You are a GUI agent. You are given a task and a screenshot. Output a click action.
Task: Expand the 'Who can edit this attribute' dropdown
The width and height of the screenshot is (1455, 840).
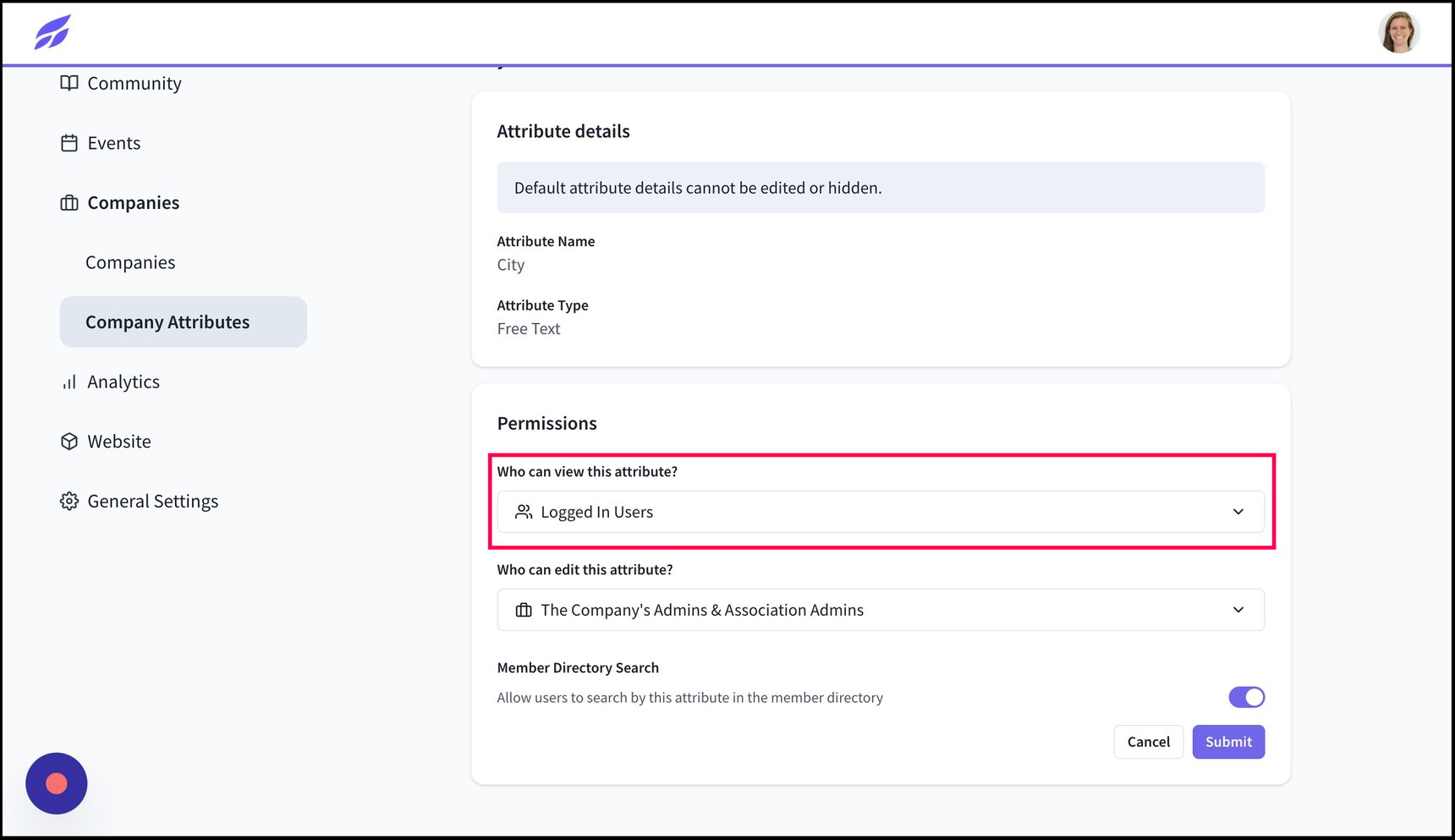(x=881, y=610)
